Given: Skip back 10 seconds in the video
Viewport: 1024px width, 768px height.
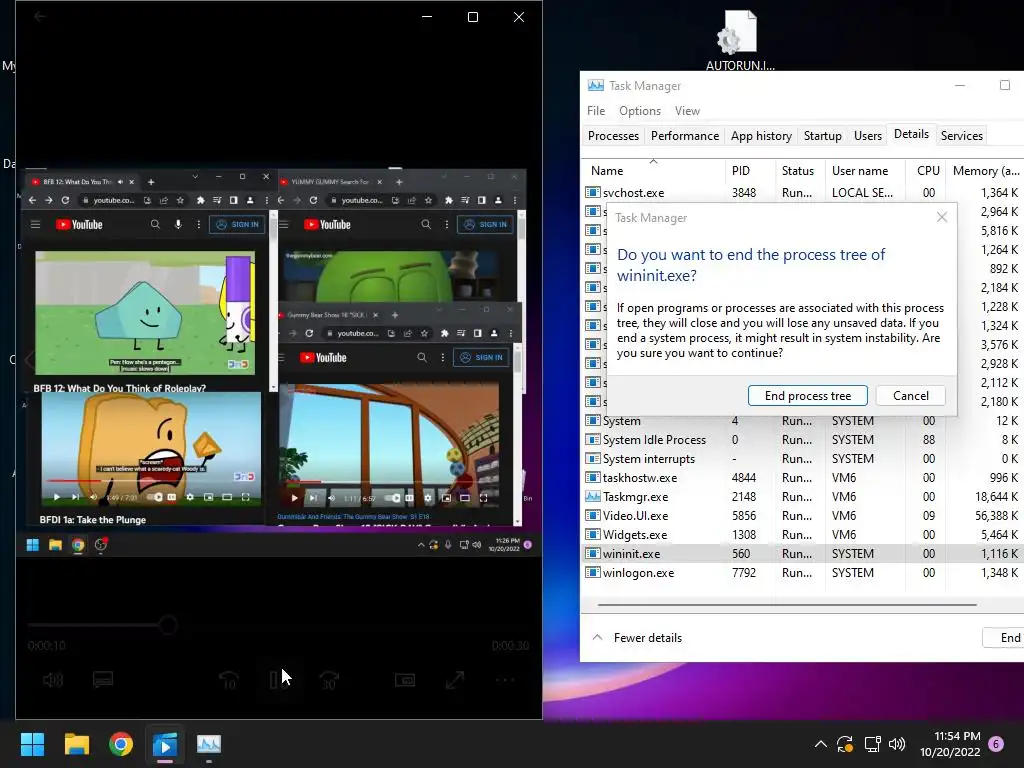Looking at the screenshot, I should point(229,680).
